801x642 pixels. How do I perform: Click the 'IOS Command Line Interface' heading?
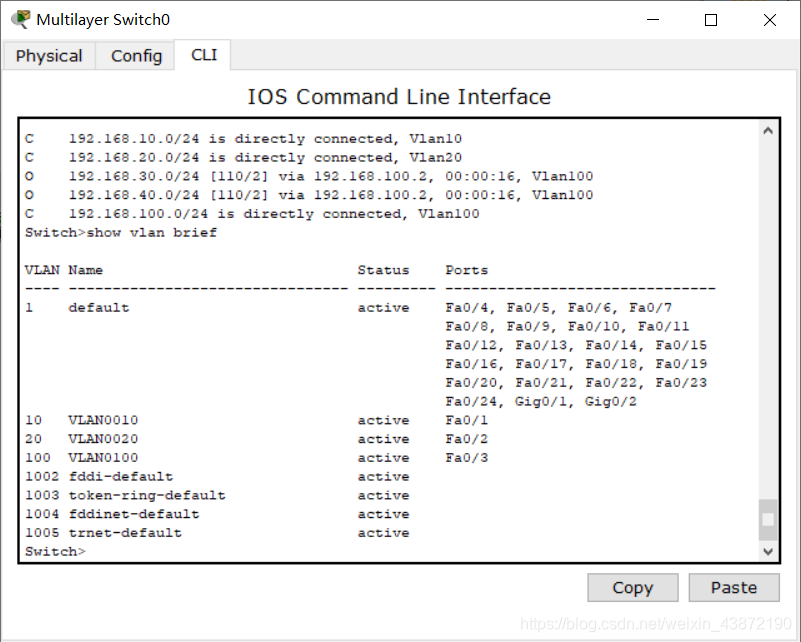coord(399,97)
